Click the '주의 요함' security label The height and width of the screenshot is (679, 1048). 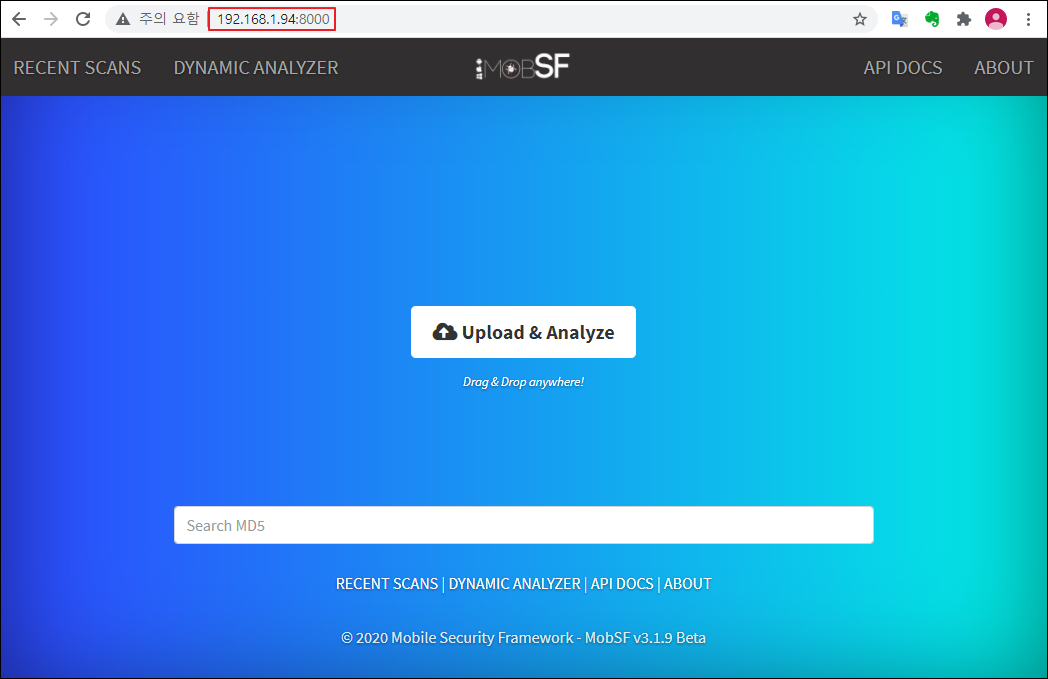click(169, 19)
